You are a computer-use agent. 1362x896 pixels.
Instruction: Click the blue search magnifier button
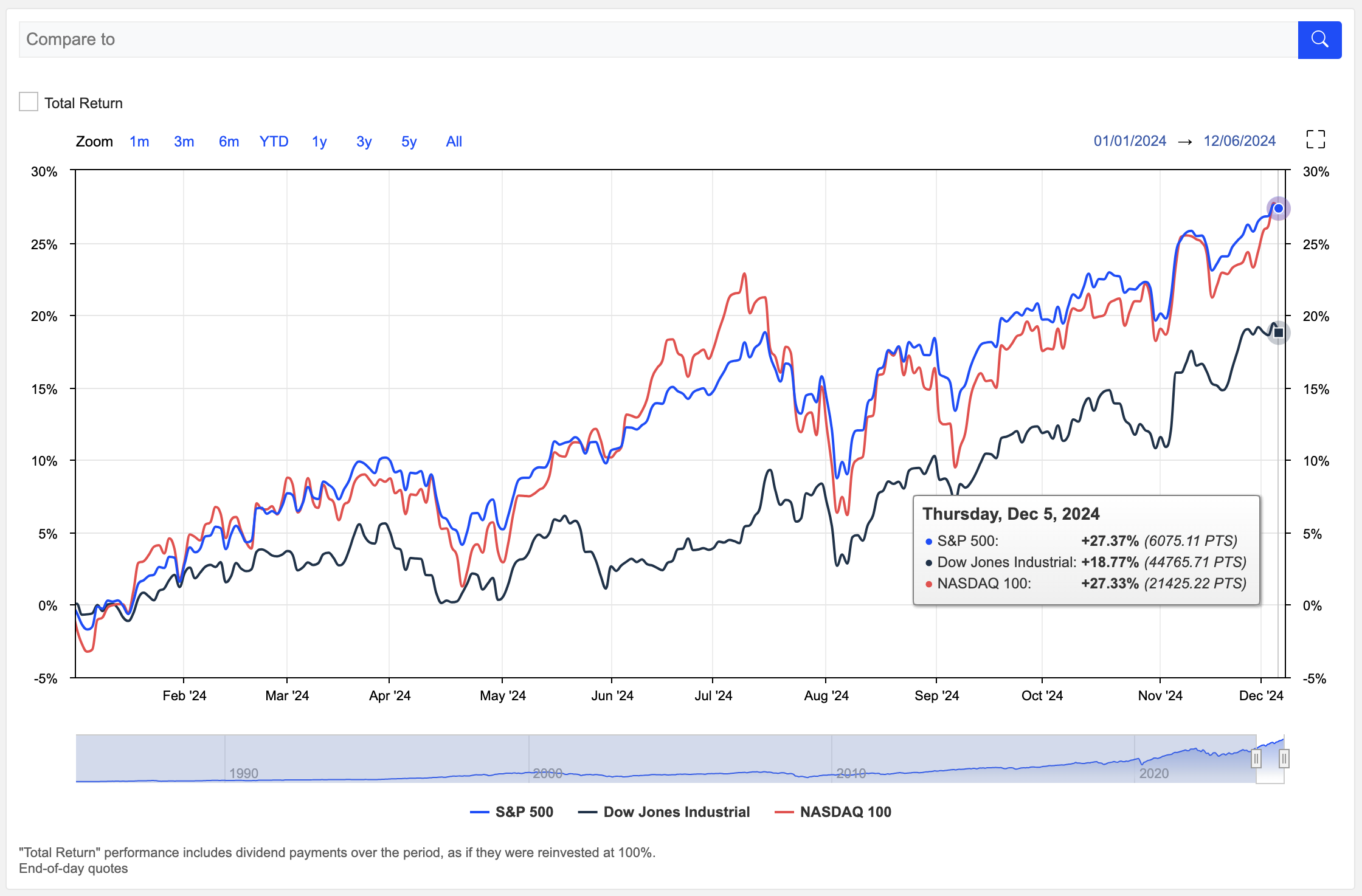coord(1319,40)
